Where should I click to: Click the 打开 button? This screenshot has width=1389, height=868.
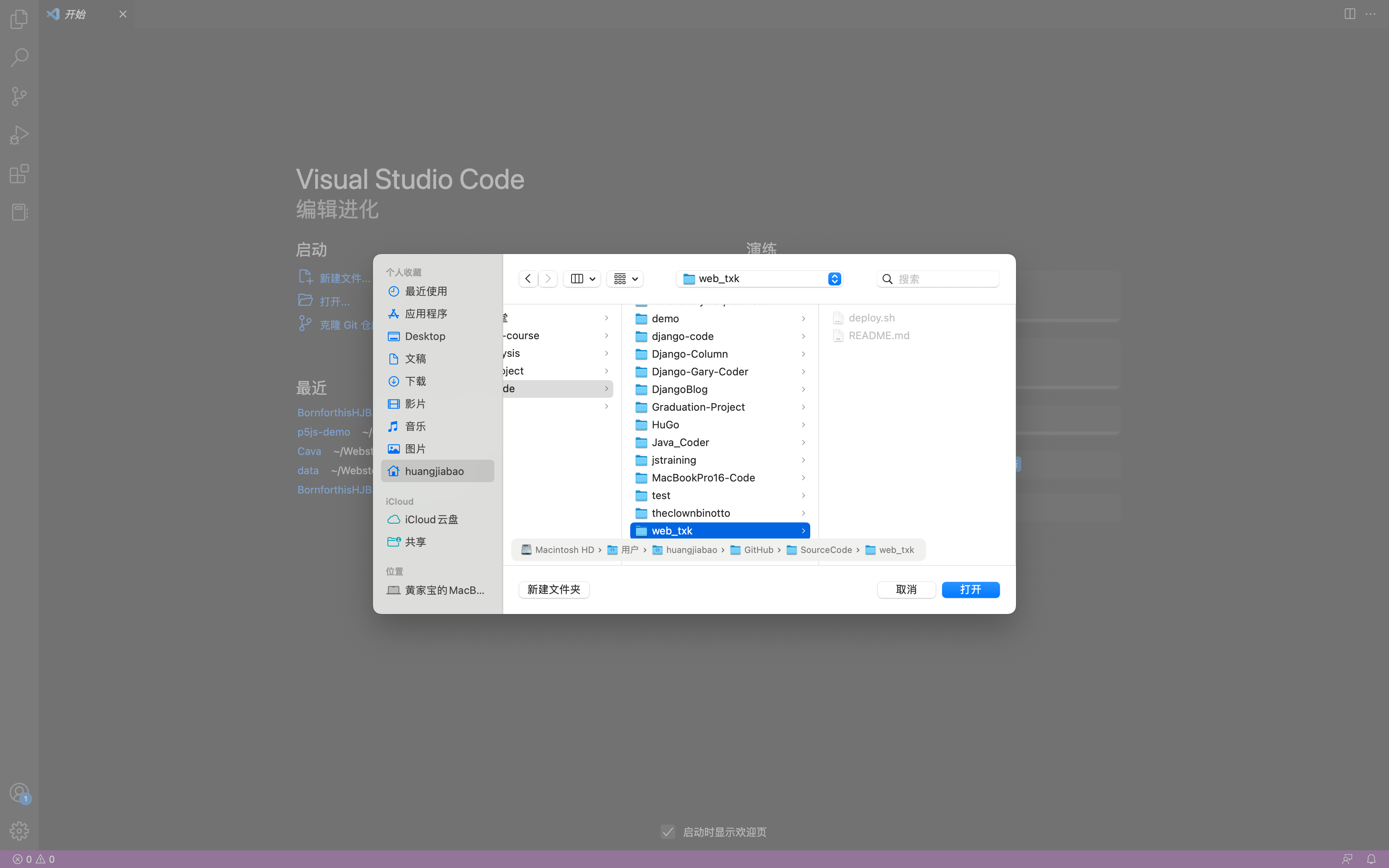(x=971, y=590)
